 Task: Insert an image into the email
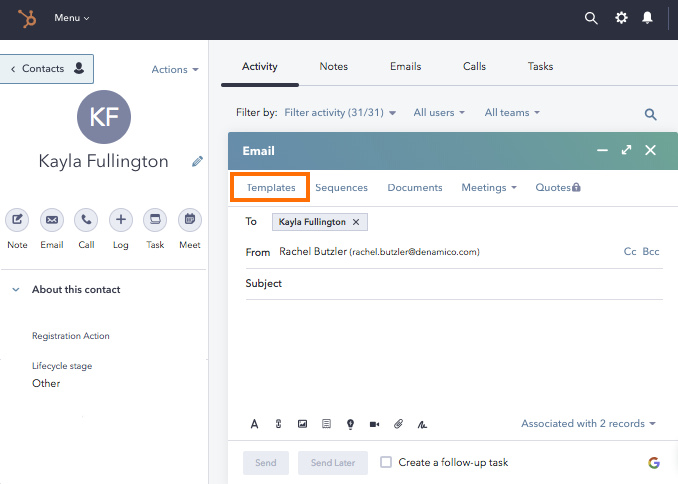click(x=302, y=424)
